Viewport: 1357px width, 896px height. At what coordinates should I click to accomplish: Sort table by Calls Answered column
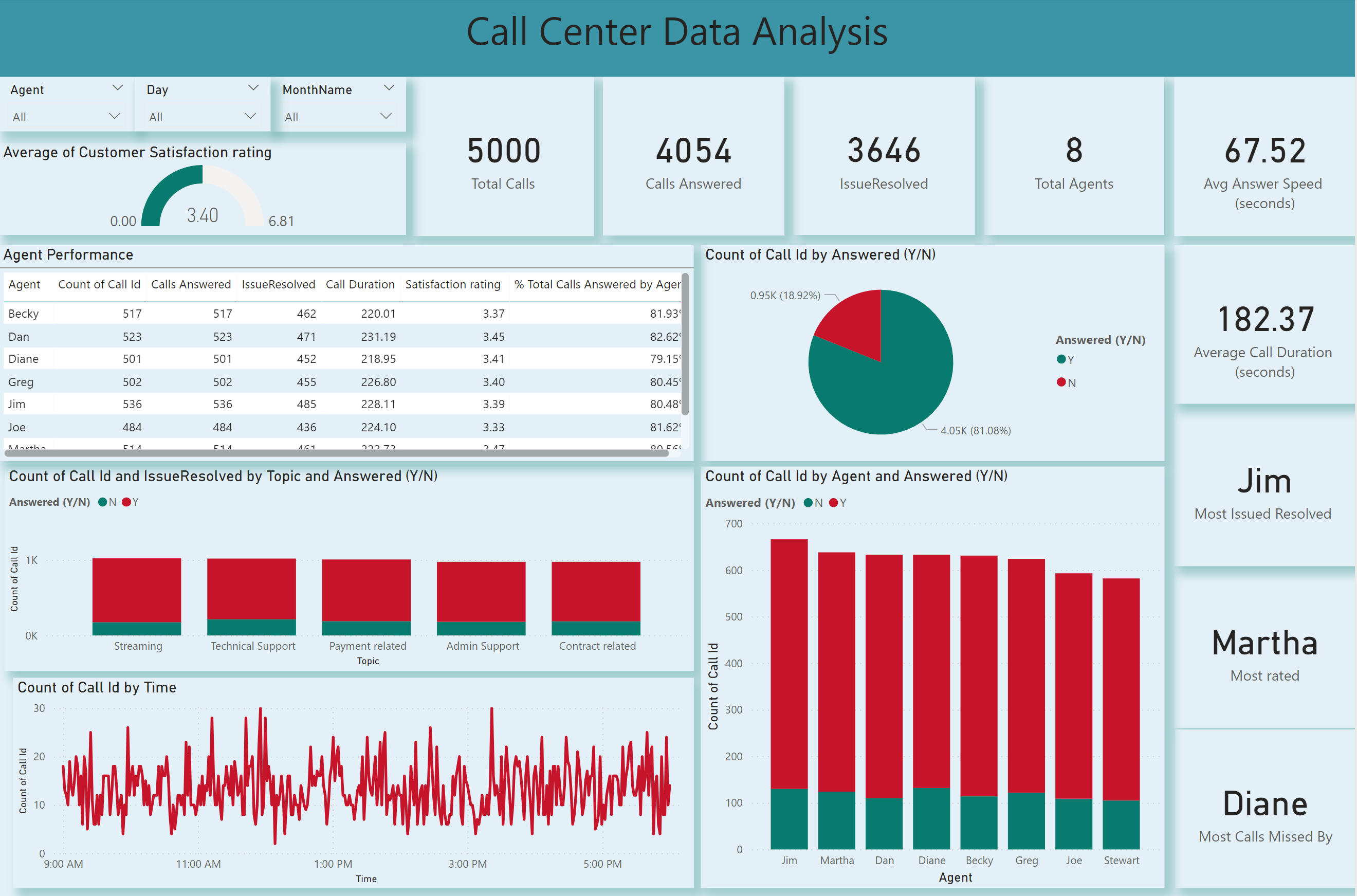click(191, 284)
